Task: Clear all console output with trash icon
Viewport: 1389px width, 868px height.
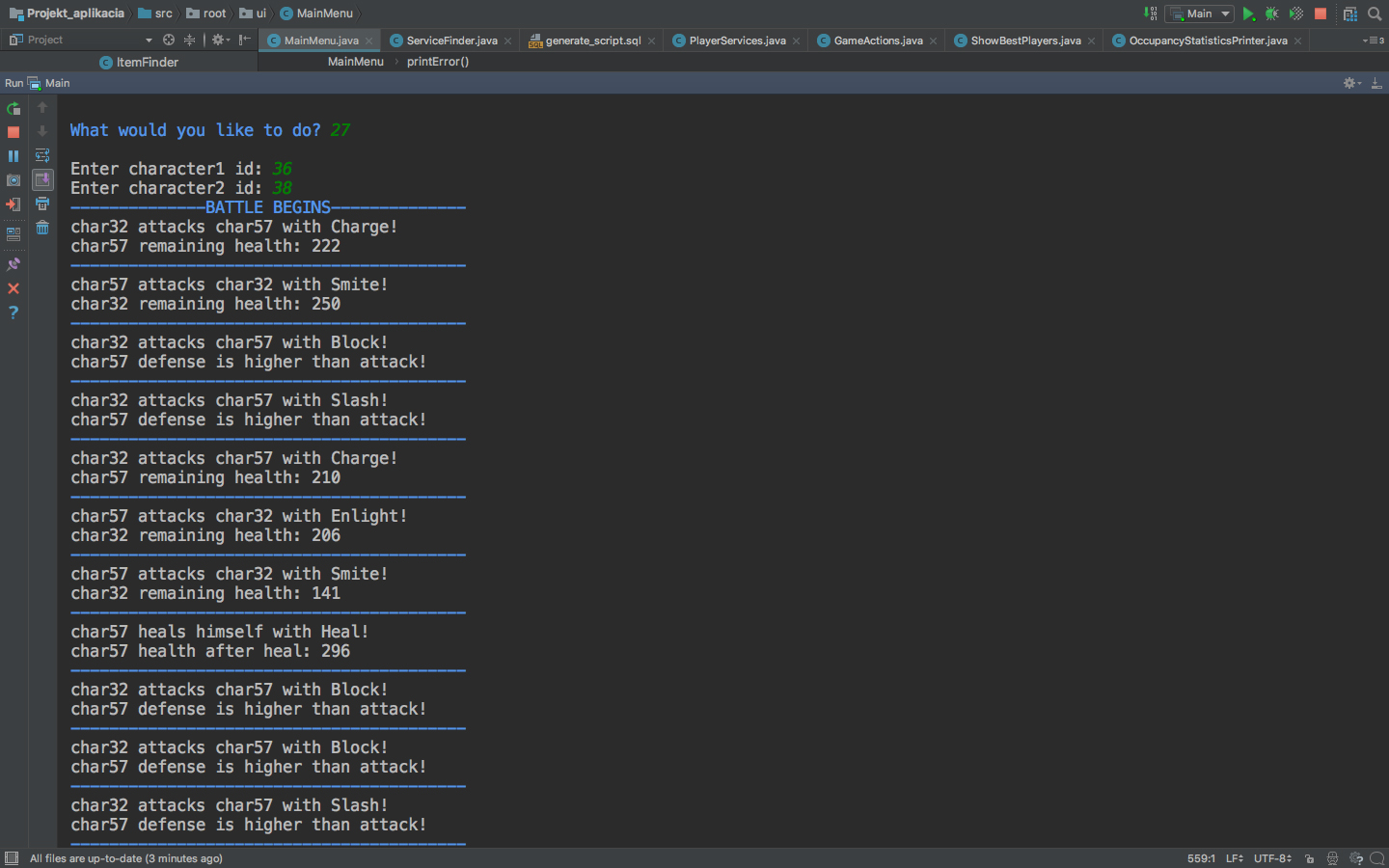Action: point(42,228)
